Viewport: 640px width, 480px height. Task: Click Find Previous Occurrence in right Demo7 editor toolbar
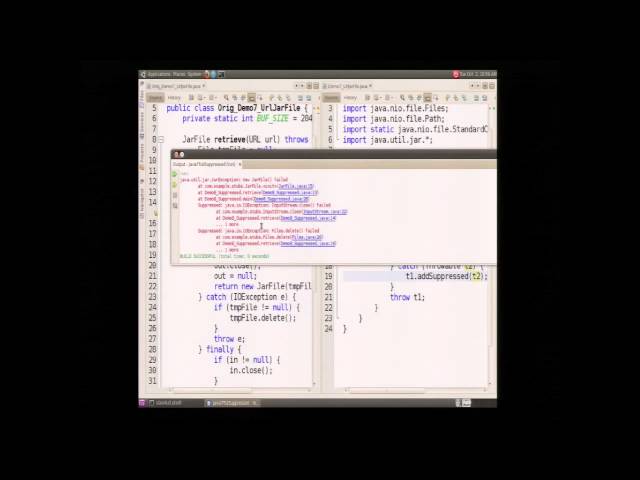[411, 98]
